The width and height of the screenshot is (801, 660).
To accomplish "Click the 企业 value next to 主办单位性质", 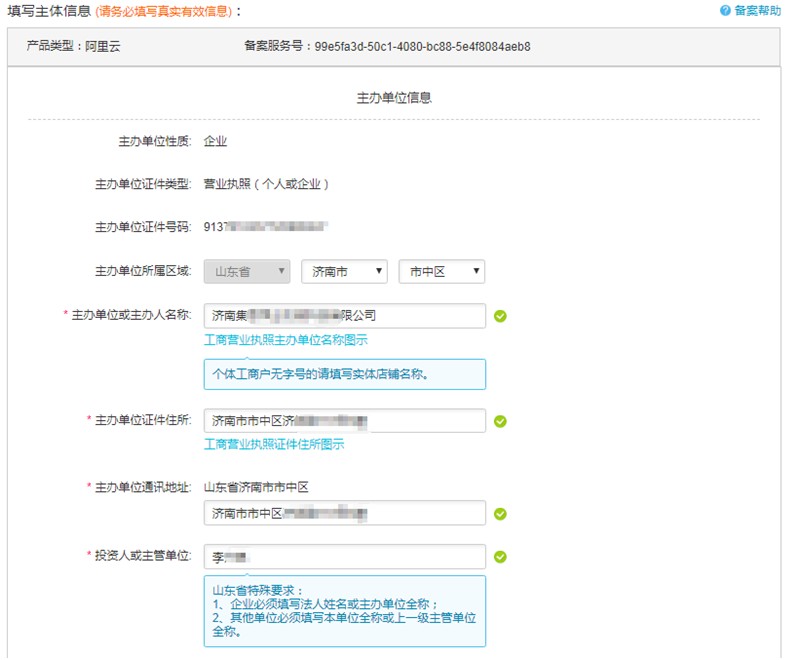I will [215, 141].
